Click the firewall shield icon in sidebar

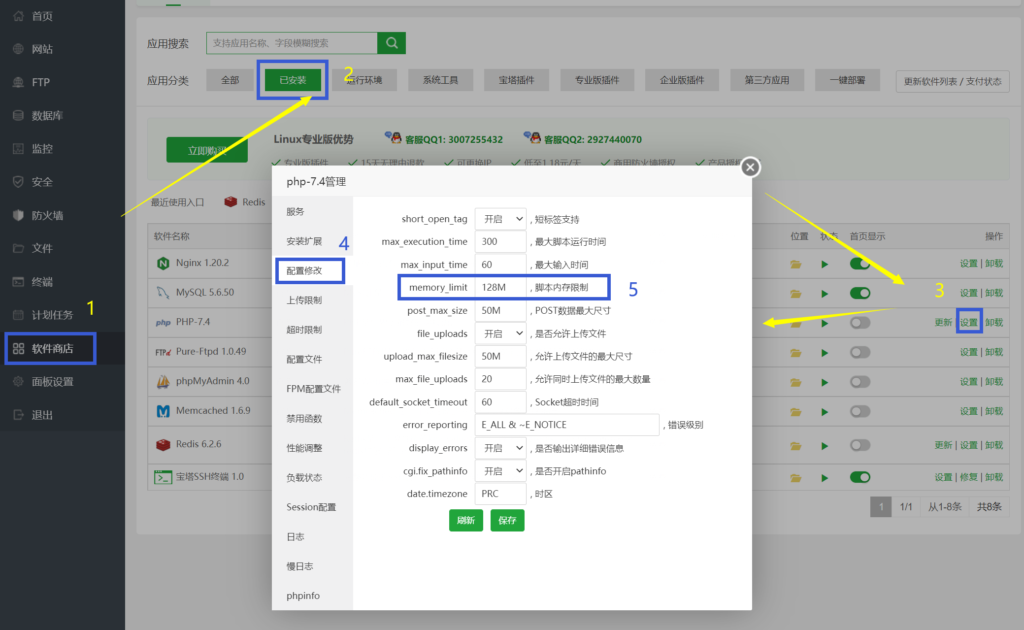pos(18,215)
